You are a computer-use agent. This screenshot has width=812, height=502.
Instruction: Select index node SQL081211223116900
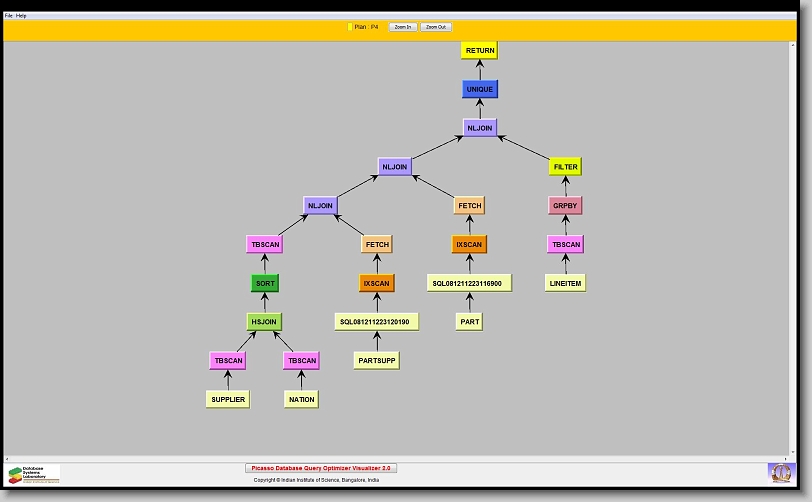(x=469, y=283)
